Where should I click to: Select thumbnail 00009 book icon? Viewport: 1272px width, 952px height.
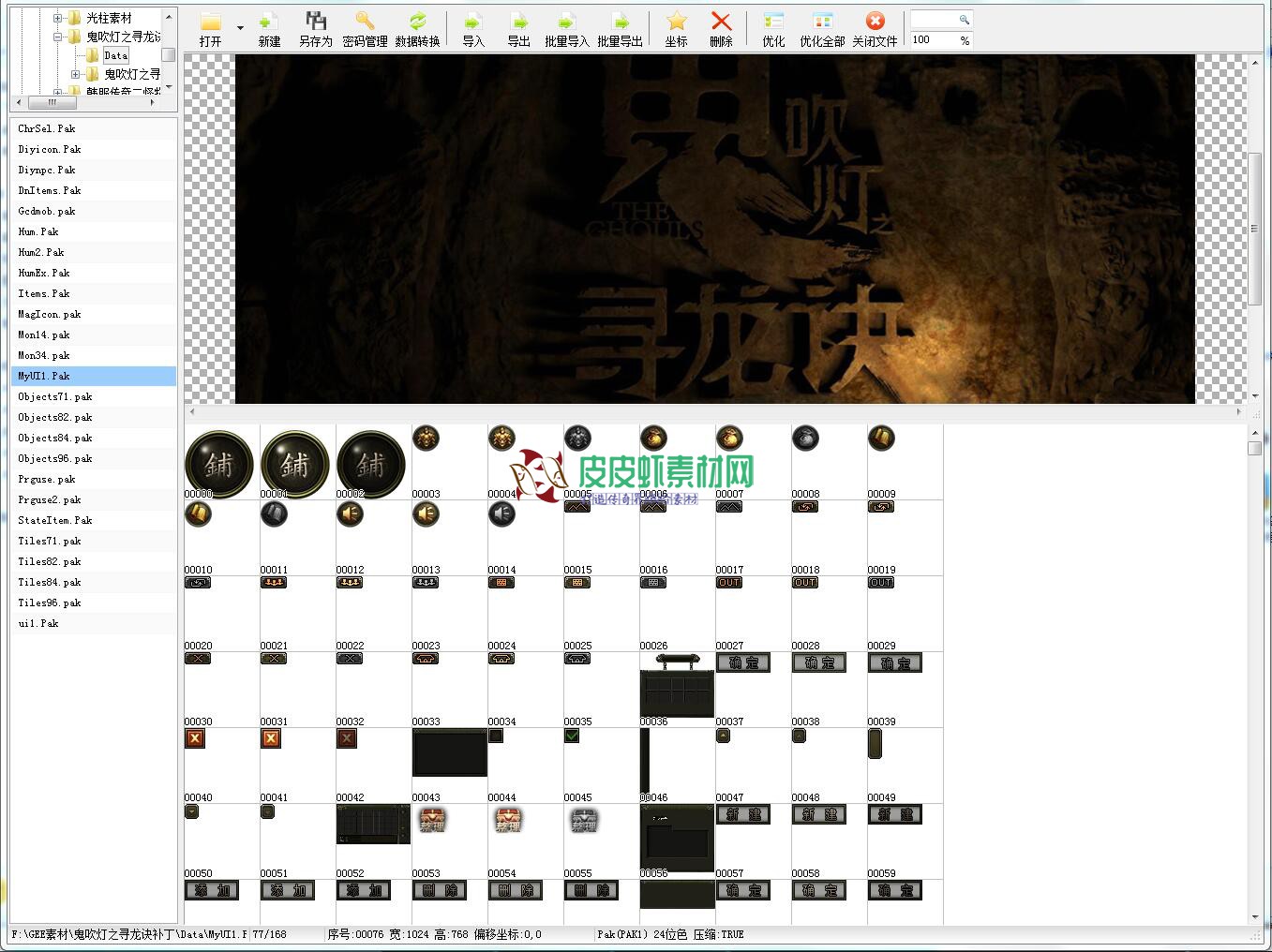[881, 438]
